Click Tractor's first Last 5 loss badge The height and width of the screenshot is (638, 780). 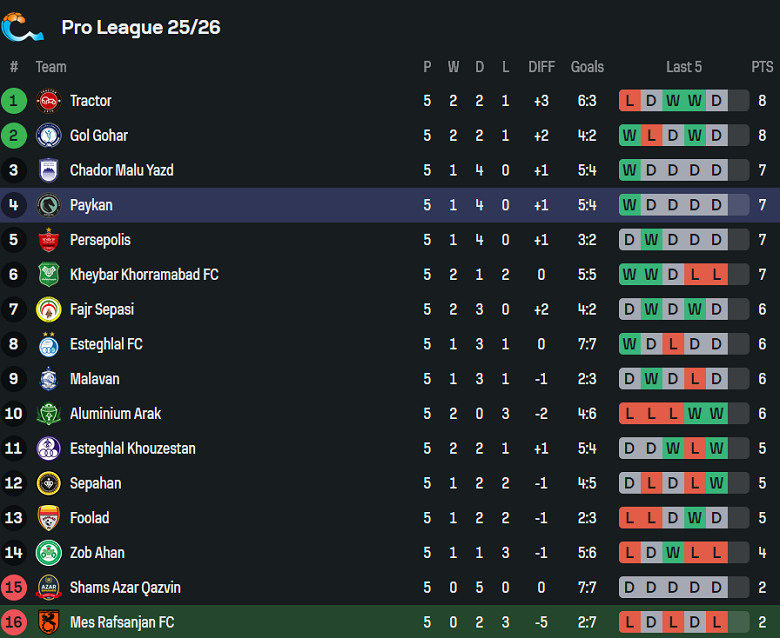click(630, 101)
